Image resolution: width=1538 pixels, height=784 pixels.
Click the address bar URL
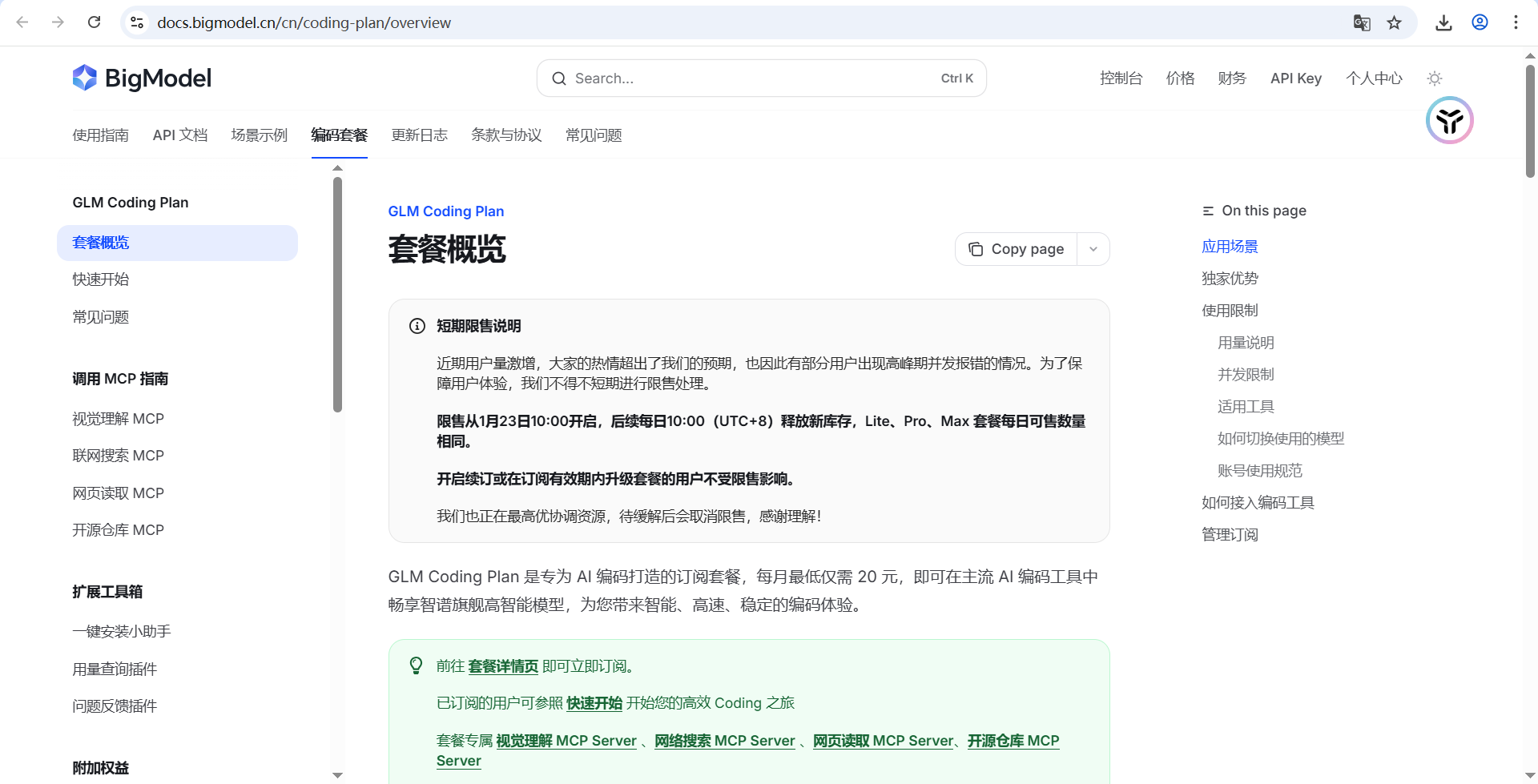(x=304, y=22)
